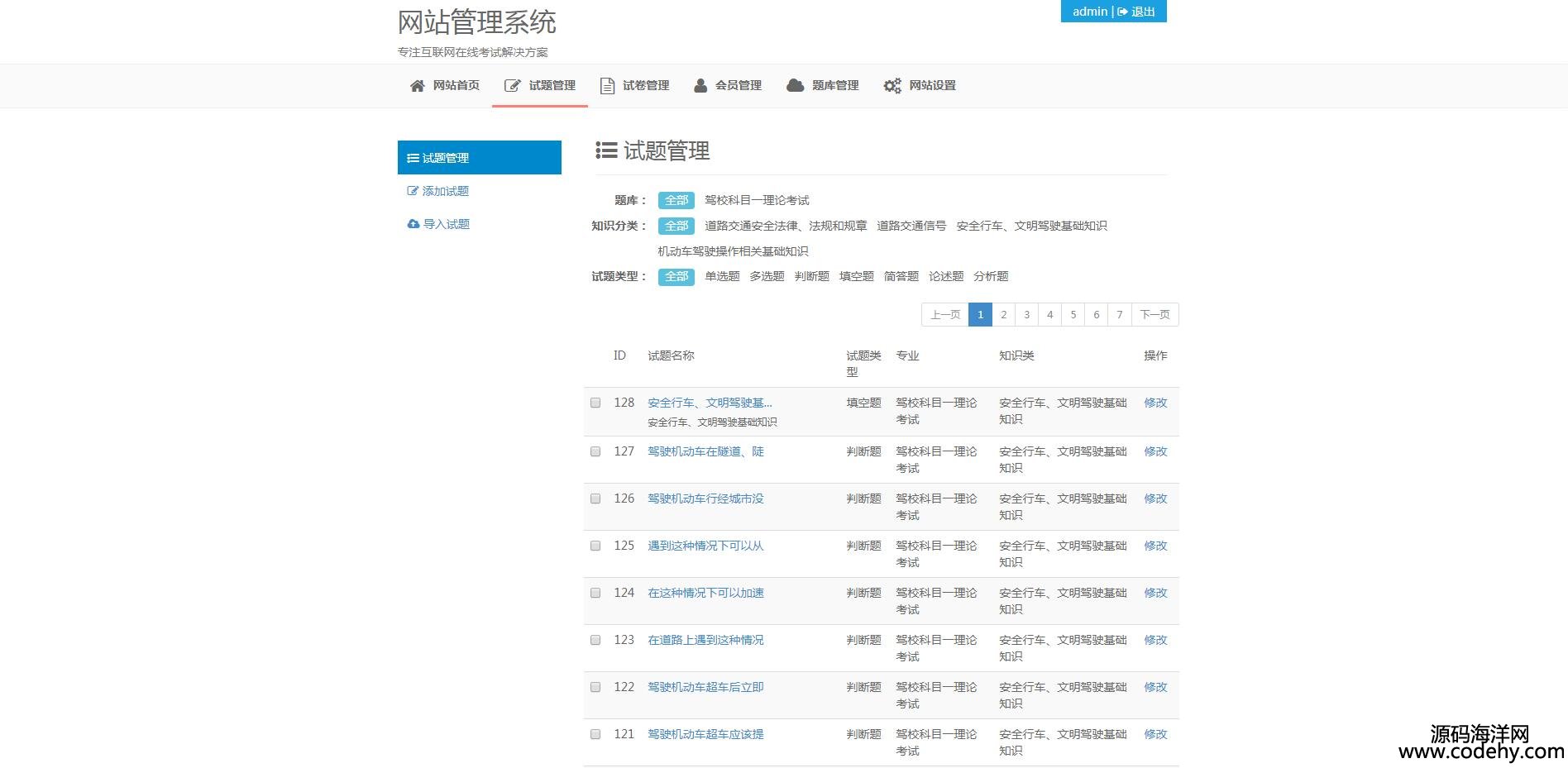Screen dimensions: 1568x768
Task: Click the edit icon beside 试题管理 in navbar
Action: [513, 86]
